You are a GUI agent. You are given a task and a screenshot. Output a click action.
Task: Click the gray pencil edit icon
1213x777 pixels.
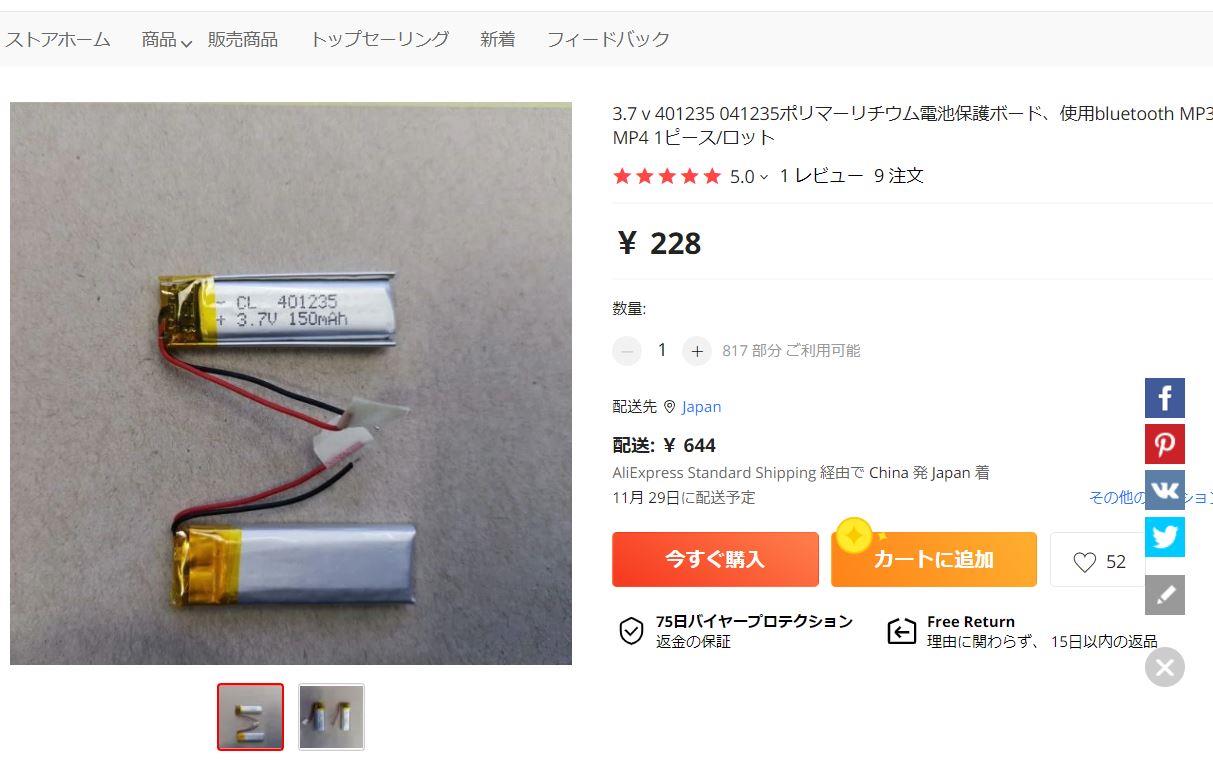1164,595
